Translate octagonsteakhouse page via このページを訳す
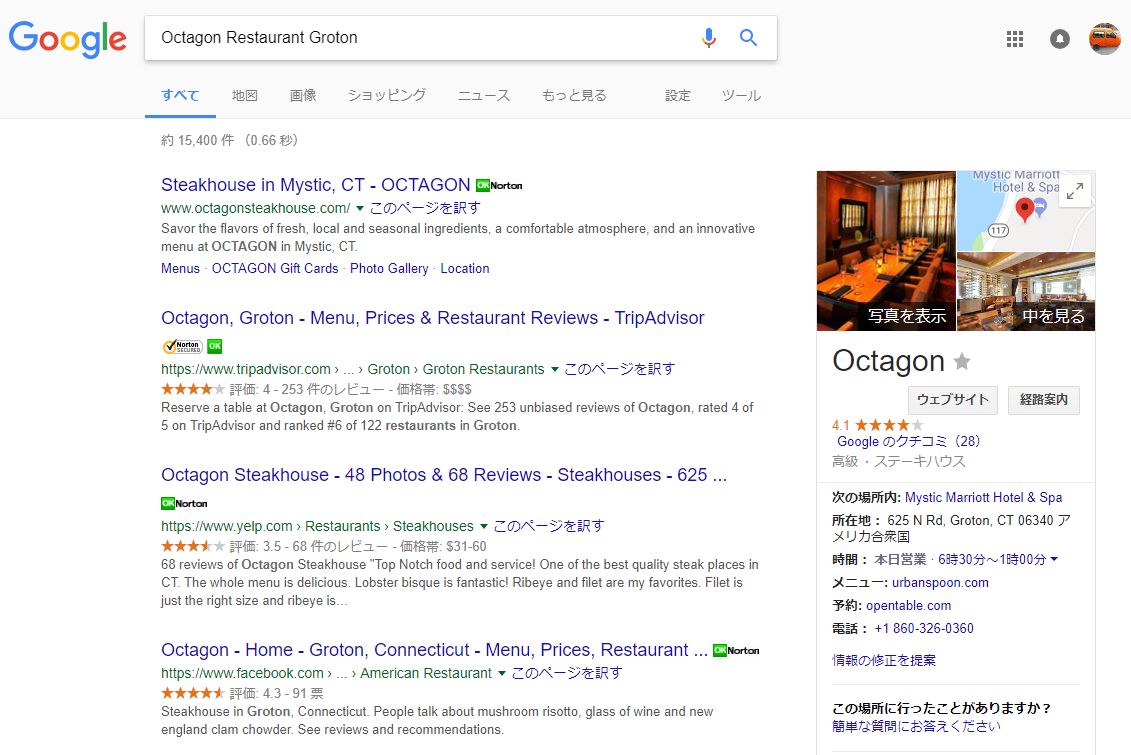 point(425,208)
